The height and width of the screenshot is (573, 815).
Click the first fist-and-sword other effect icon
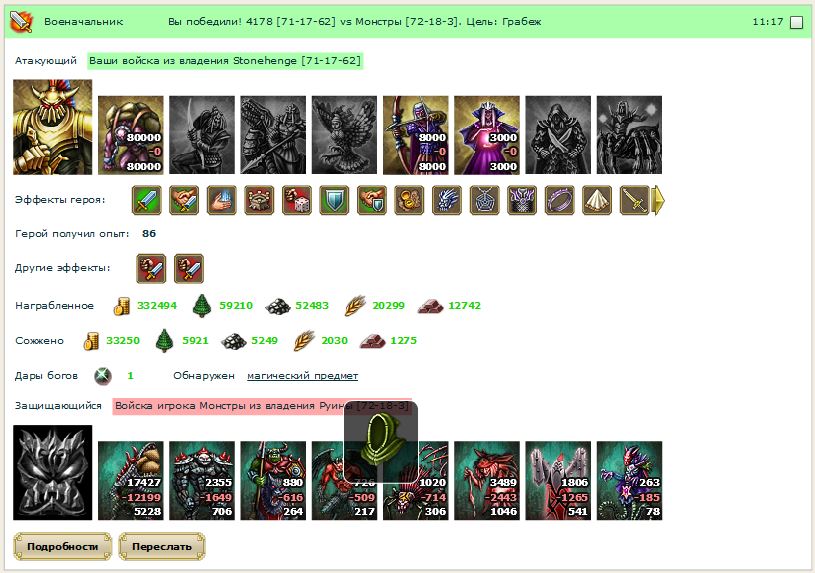click(151, 269)
